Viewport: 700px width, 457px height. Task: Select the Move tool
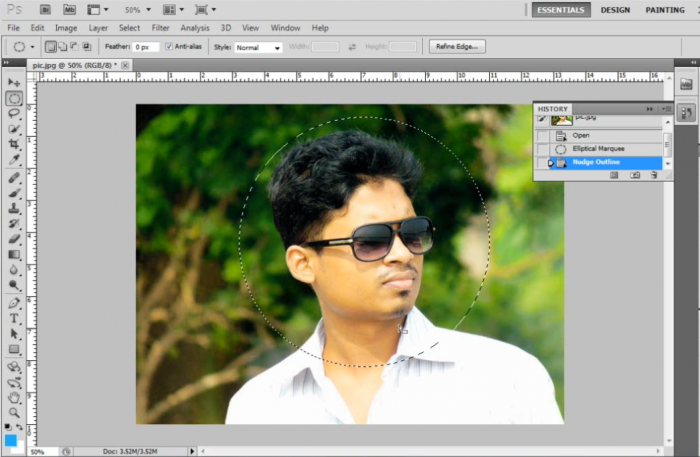point(14,83)
